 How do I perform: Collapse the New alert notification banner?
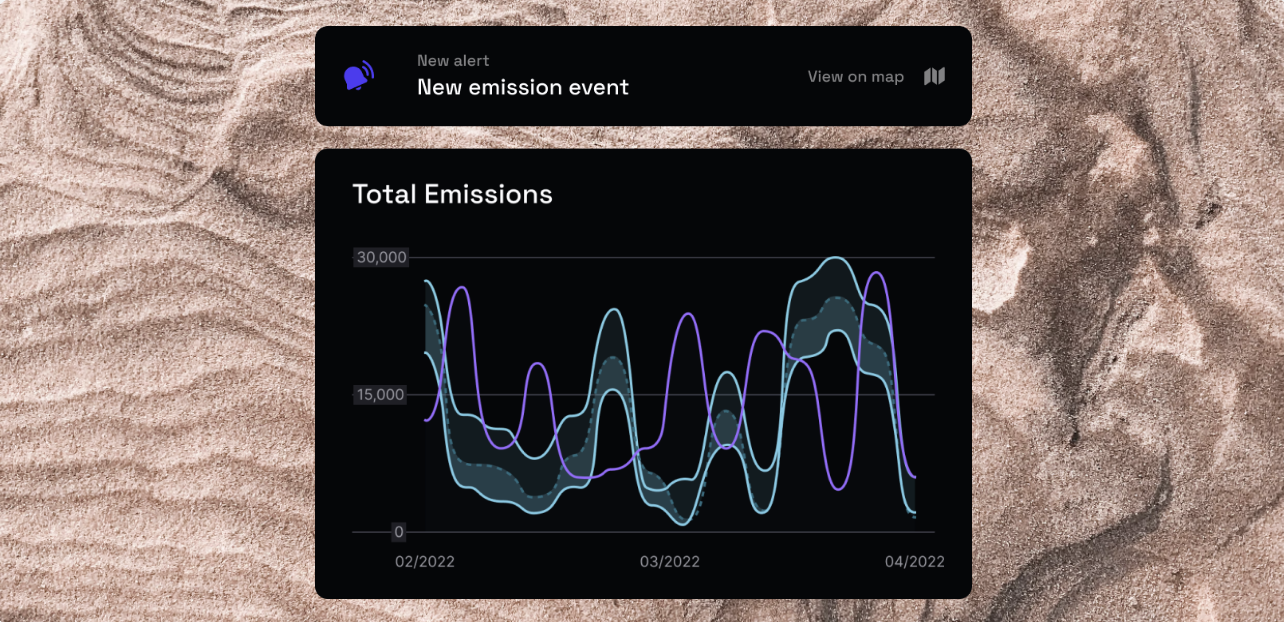click(643, 76)
